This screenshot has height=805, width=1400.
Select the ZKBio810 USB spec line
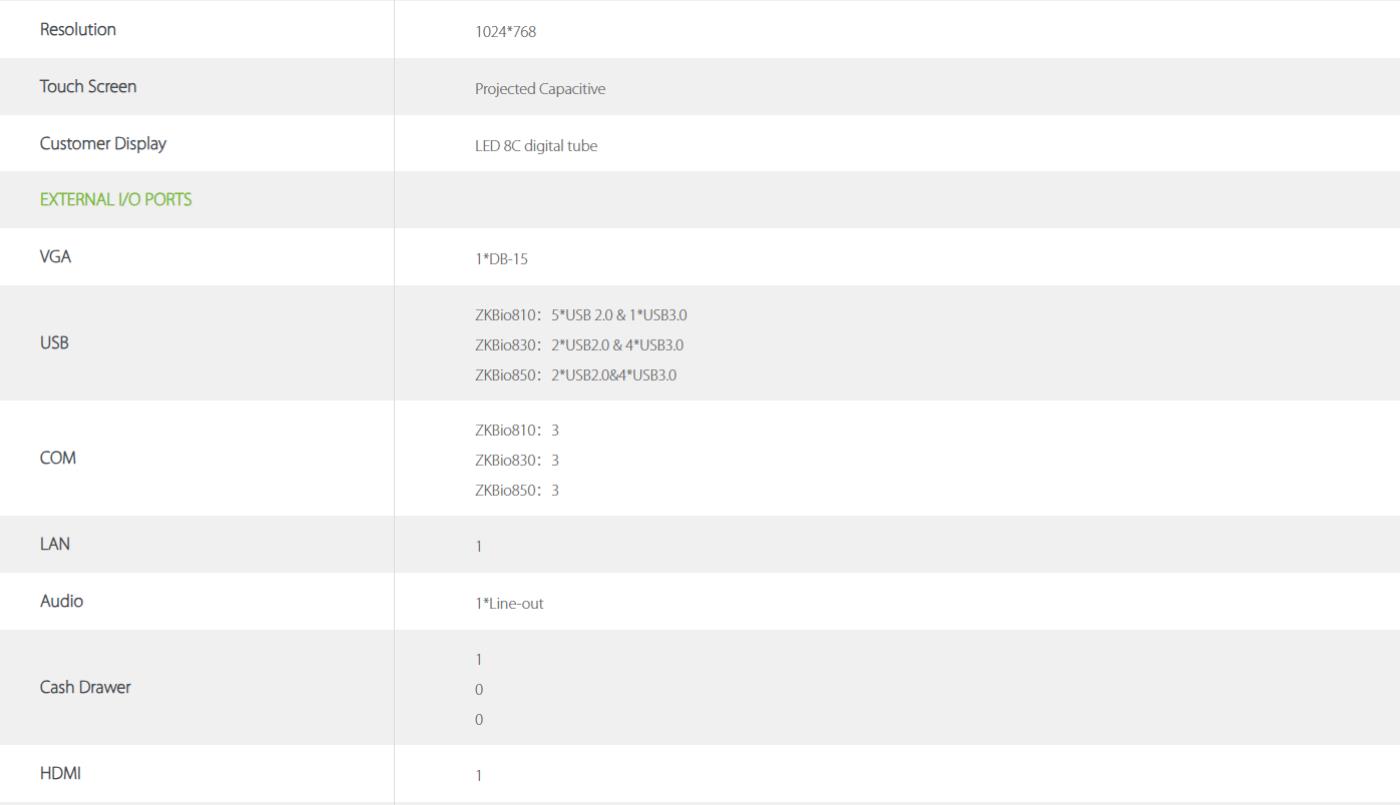coord(581,315)
